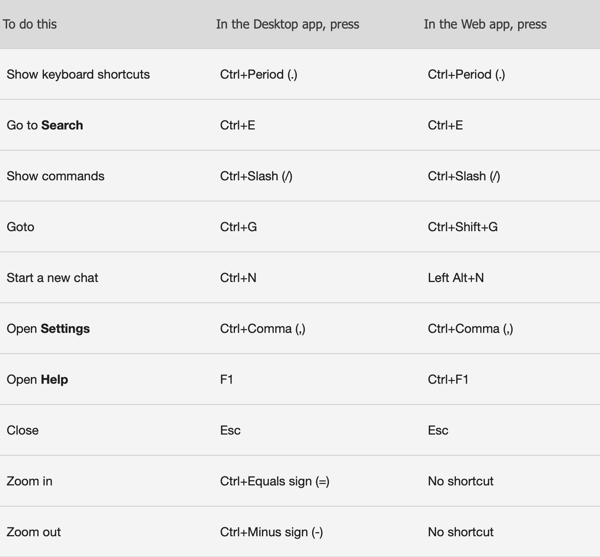This screenshot has height=557, width=600.
Task: Click the Desktop 'Ctrl+G' shortcut cell
Action: click(238, 227)
